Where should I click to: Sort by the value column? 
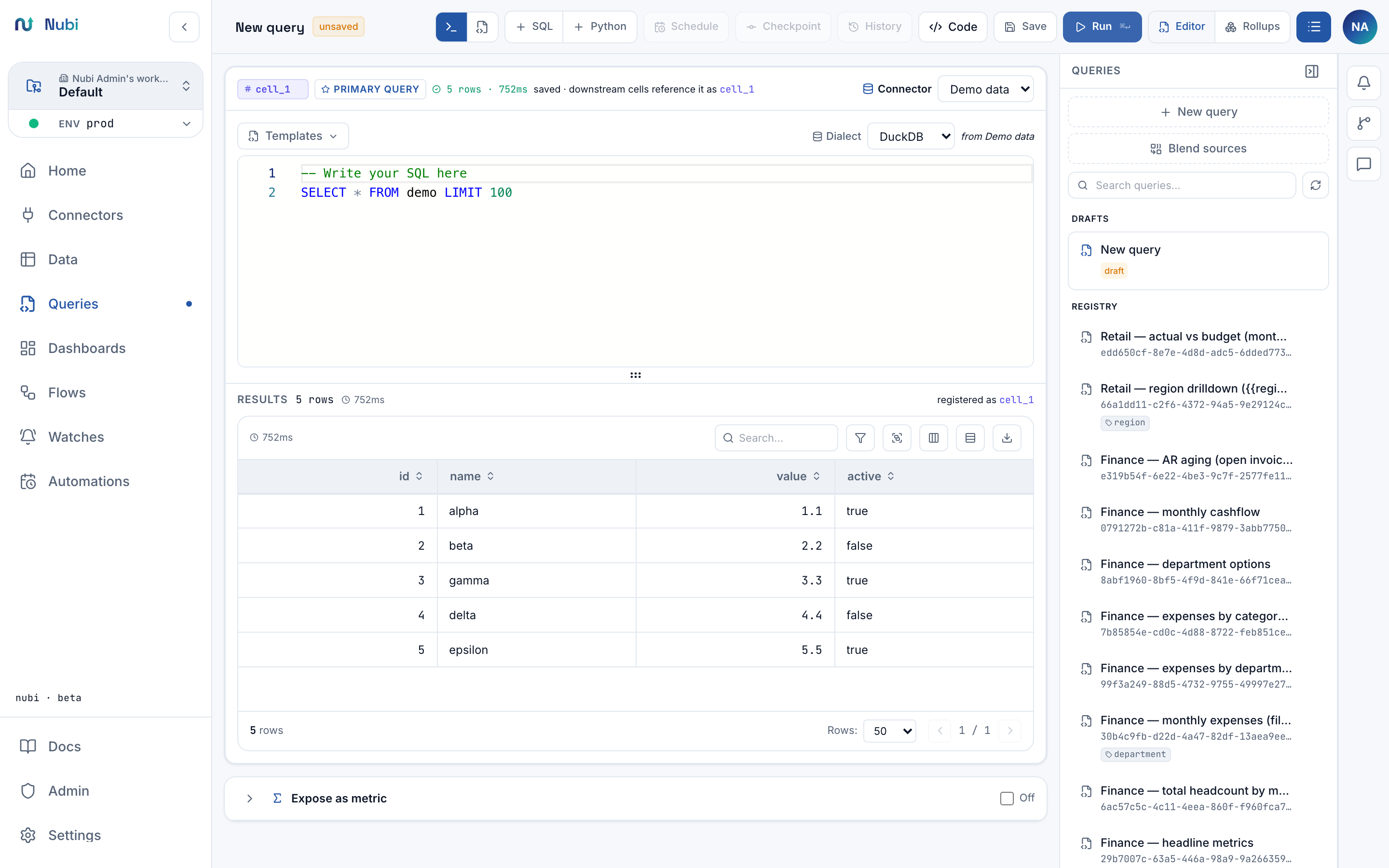tap(798, 476)
